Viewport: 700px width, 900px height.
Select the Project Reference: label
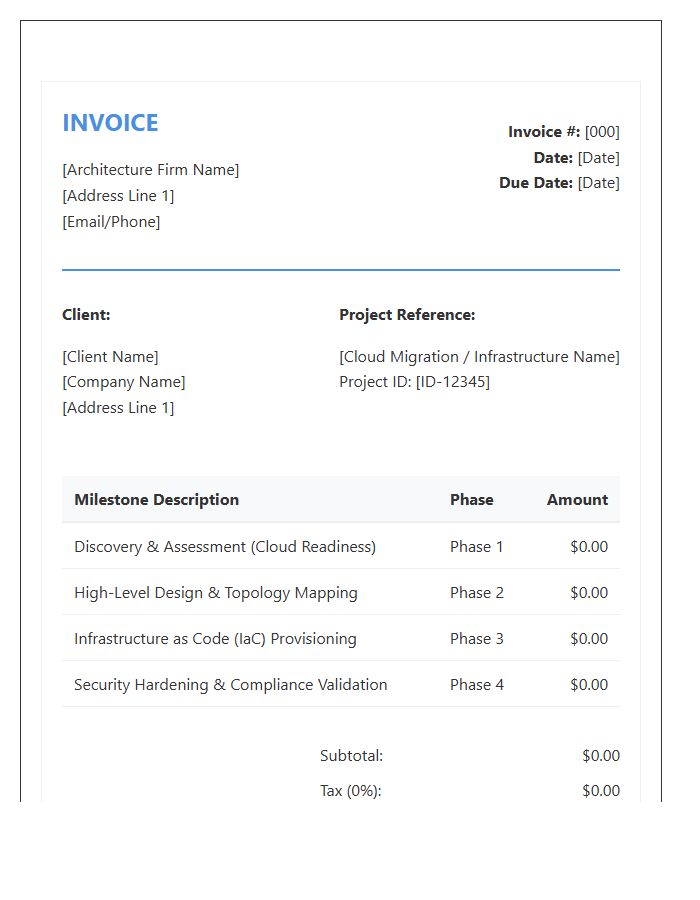pyautogui.click(x=407, y=315)
